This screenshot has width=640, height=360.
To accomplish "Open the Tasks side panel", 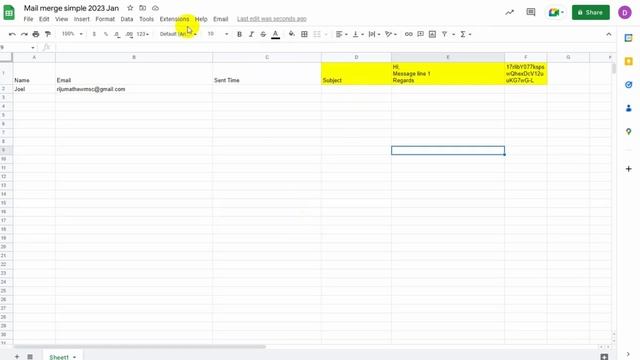I will 629,84.
